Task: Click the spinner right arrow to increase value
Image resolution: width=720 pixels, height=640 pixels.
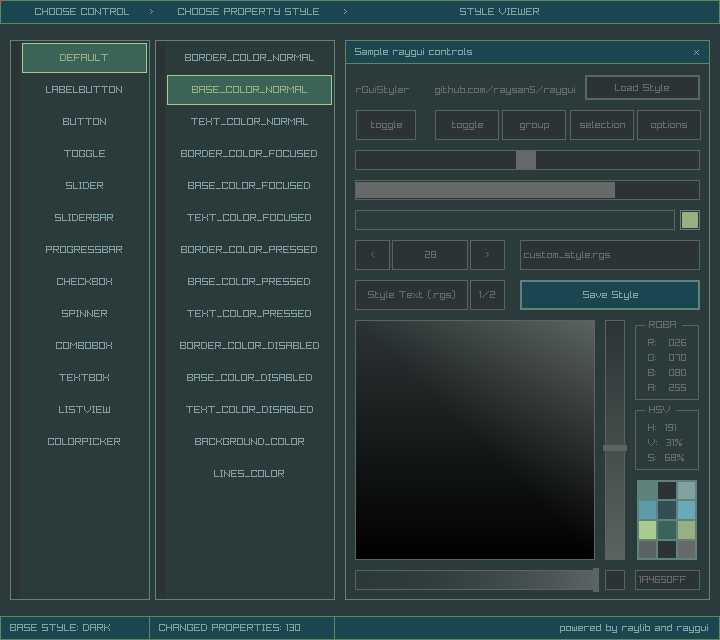Action: tap(487, 255)
